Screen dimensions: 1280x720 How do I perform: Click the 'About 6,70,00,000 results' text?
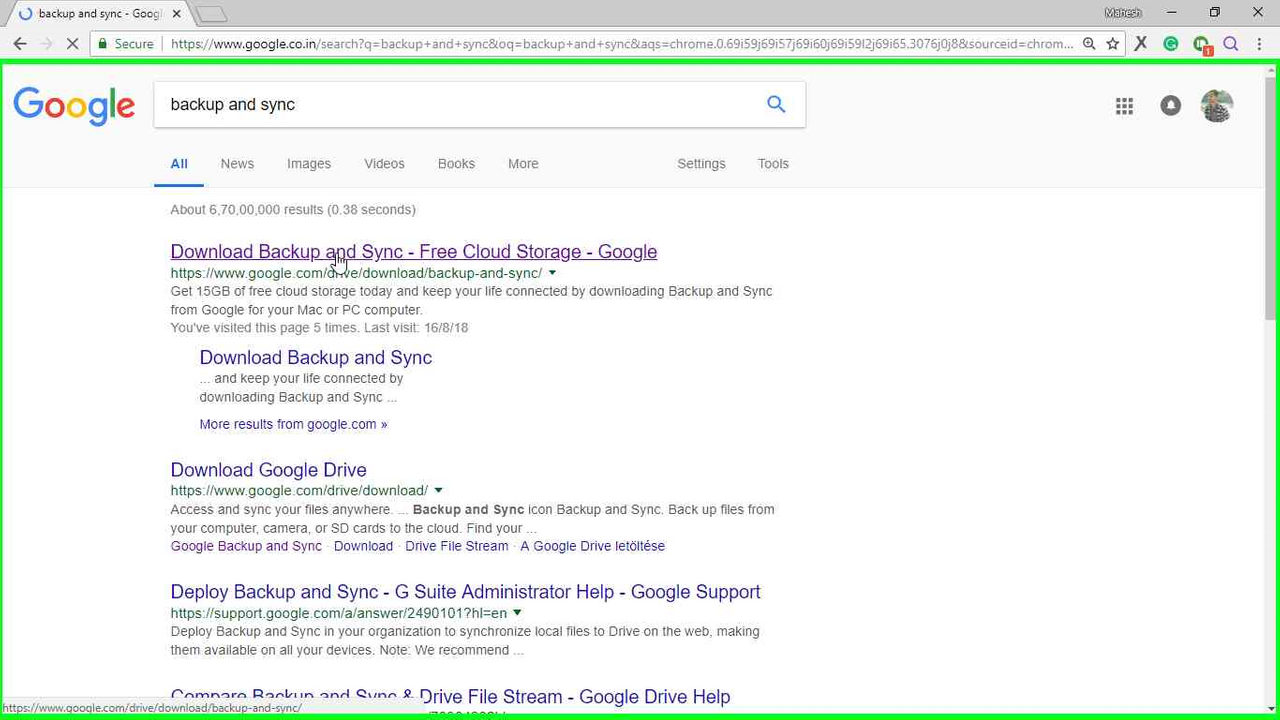click(293, 210)
